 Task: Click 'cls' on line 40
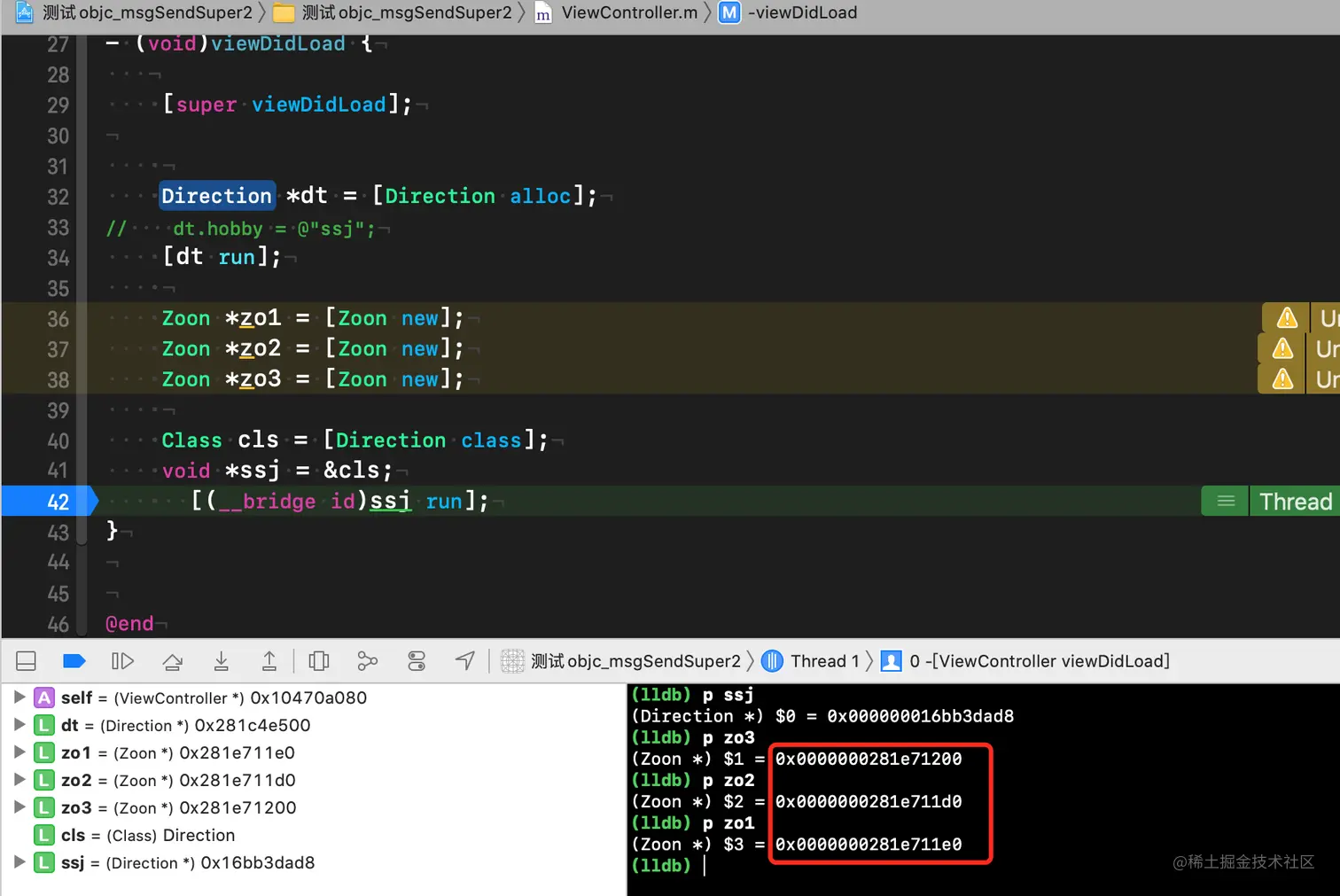(258, 440)
